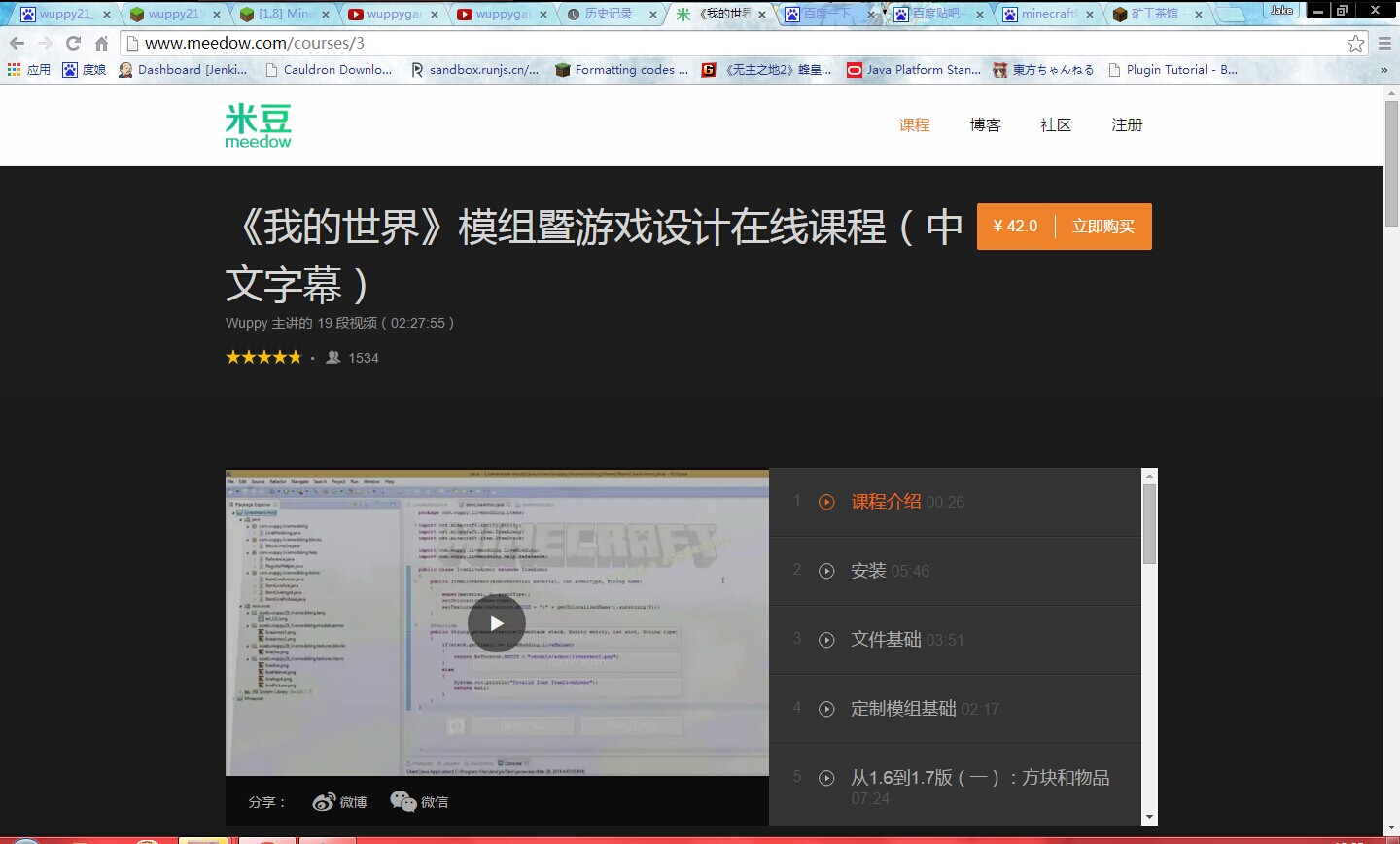Click the play icon beside 安装
Viewport: 1400px width, 844px height.
click(x=826, y=572)
